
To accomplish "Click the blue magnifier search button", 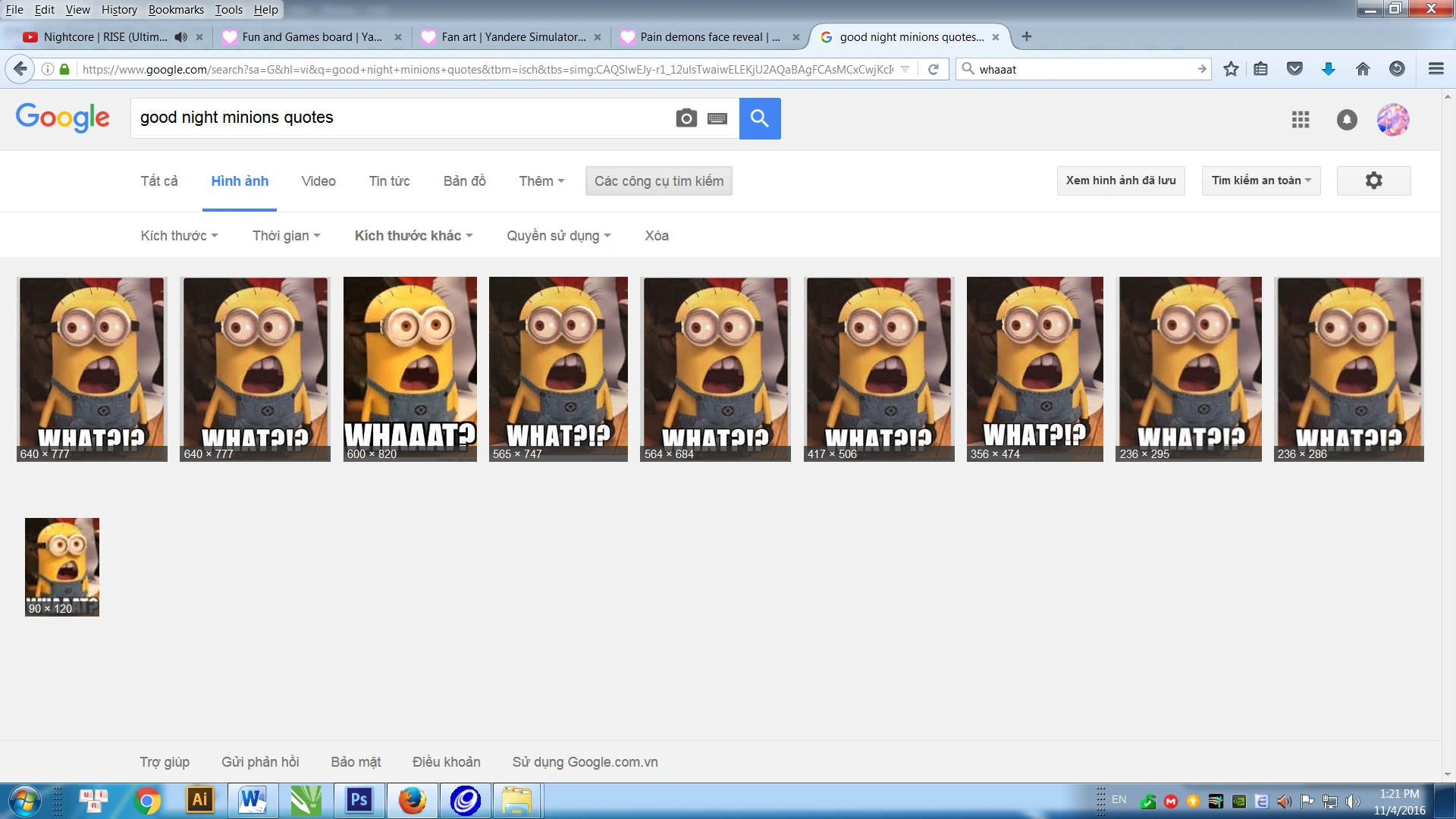I will 760,118.
